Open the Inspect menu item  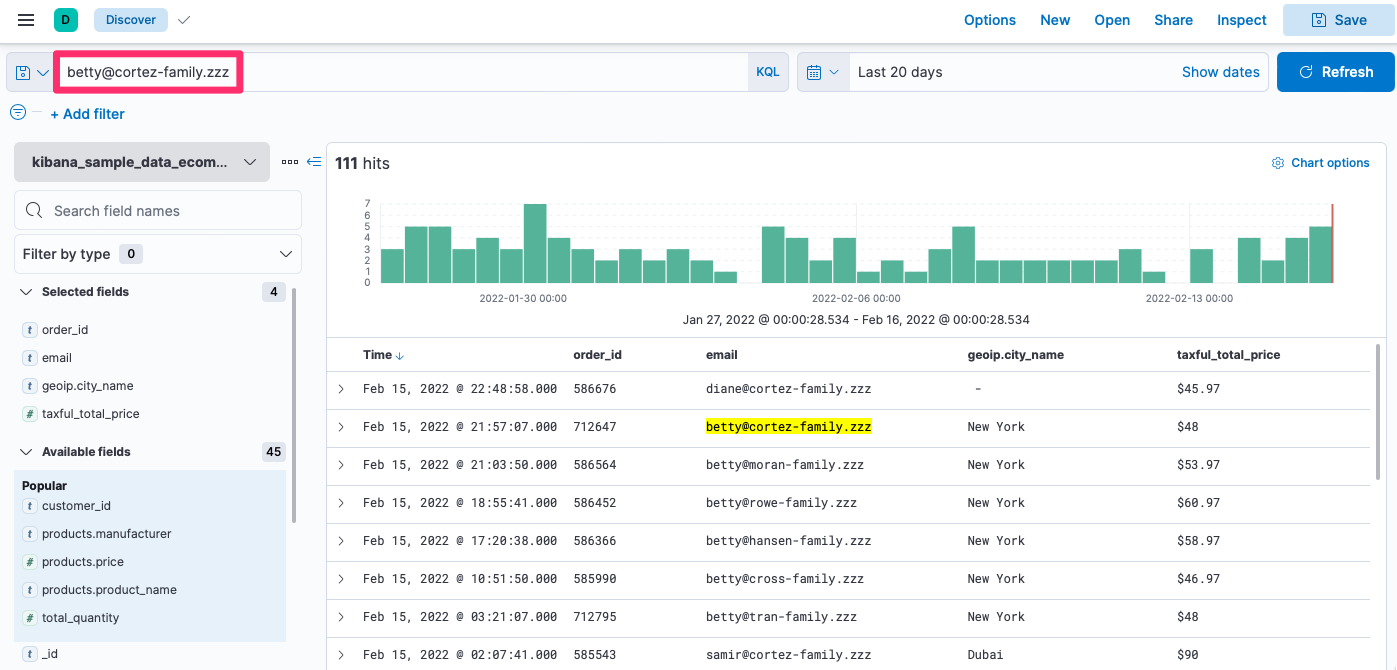click(1241, 20)
